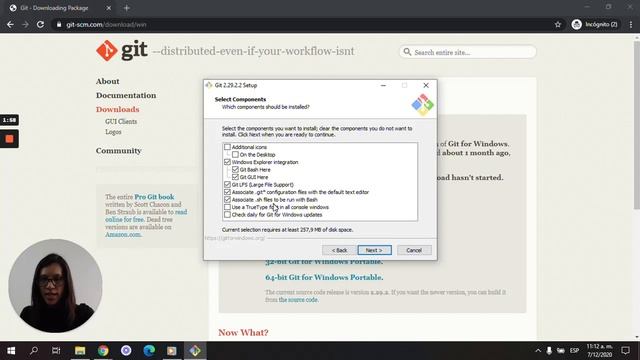Stop the screen recording
Image resolution: width=640 pixels, height=360 pixels.
(x=9, y=139)
